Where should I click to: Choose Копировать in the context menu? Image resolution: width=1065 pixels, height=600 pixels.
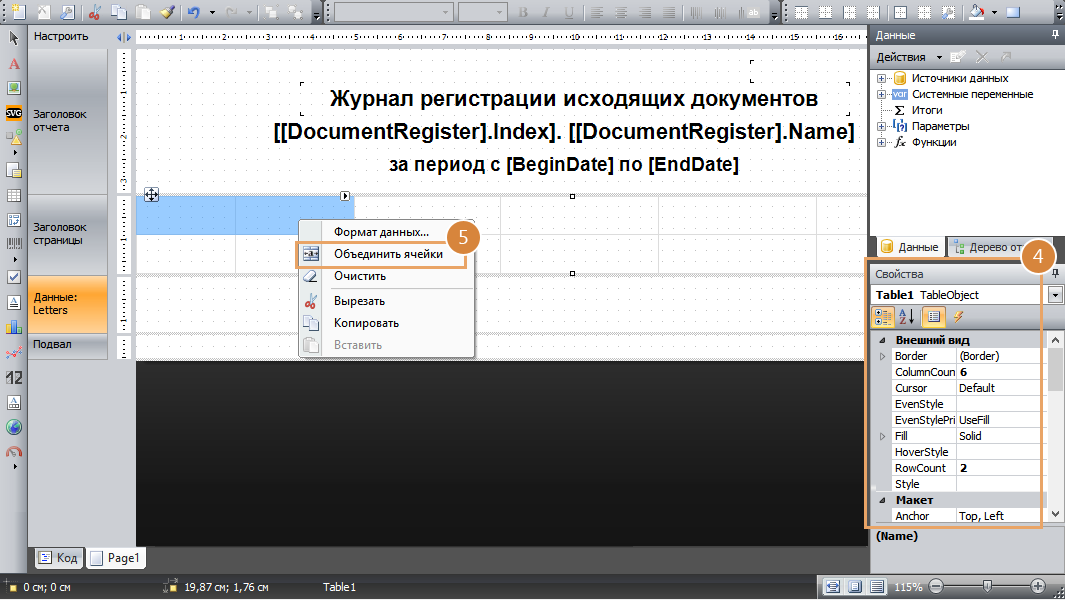coord(385,323)
